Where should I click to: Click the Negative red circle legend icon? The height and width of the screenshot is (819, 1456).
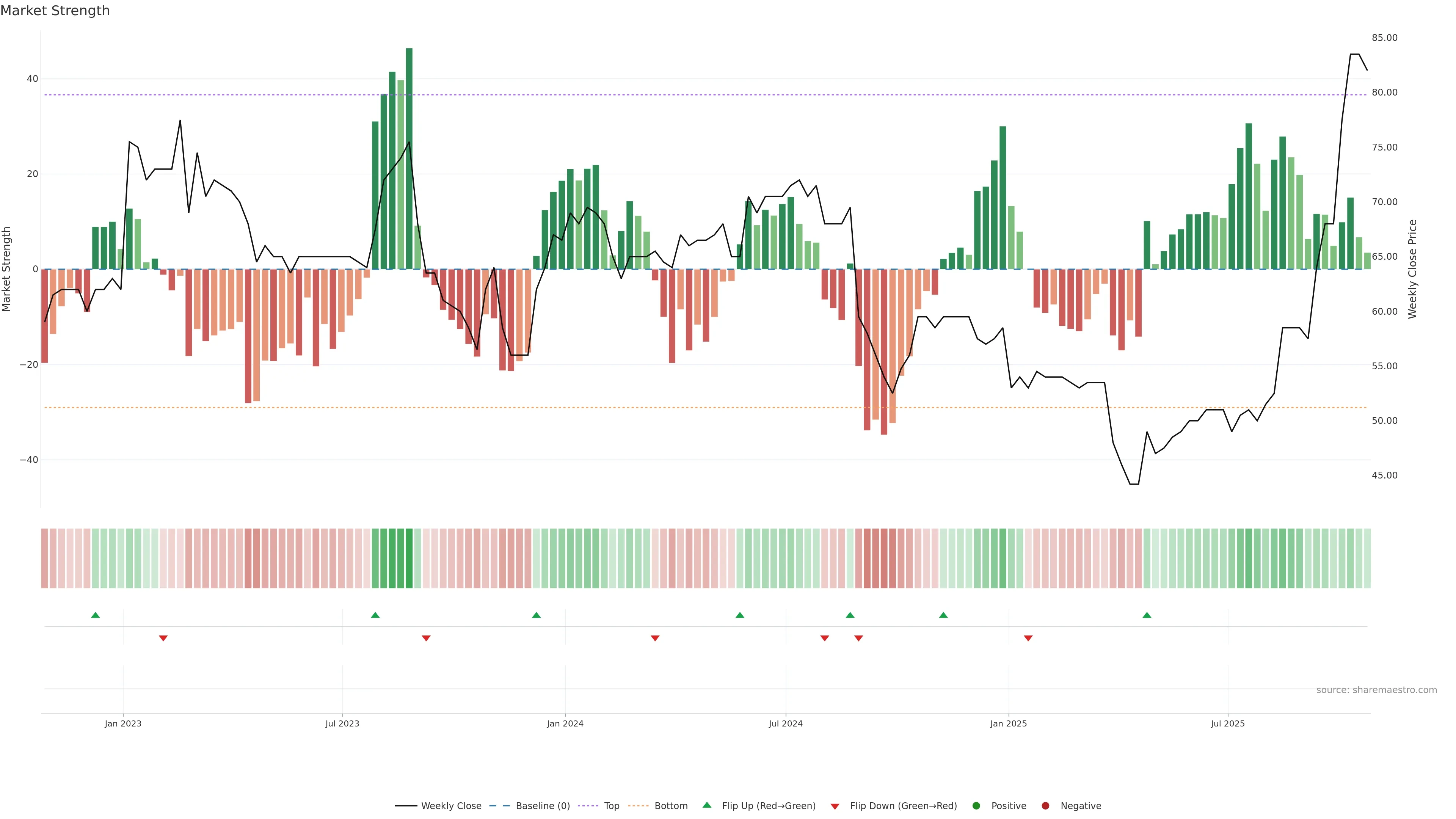pyautogui.click(x=1045, y=806)
